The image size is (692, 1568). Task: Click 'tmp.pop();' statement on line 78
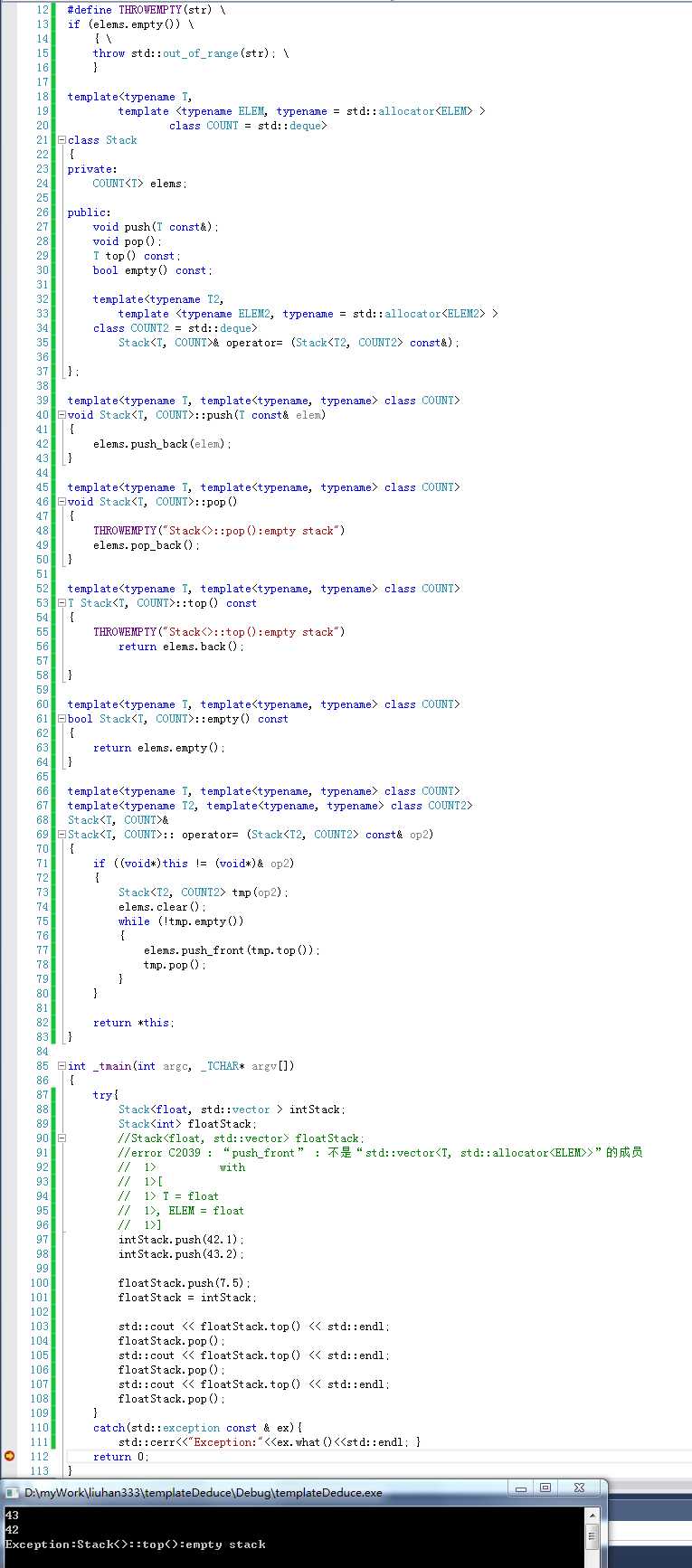tap(175, 965)
